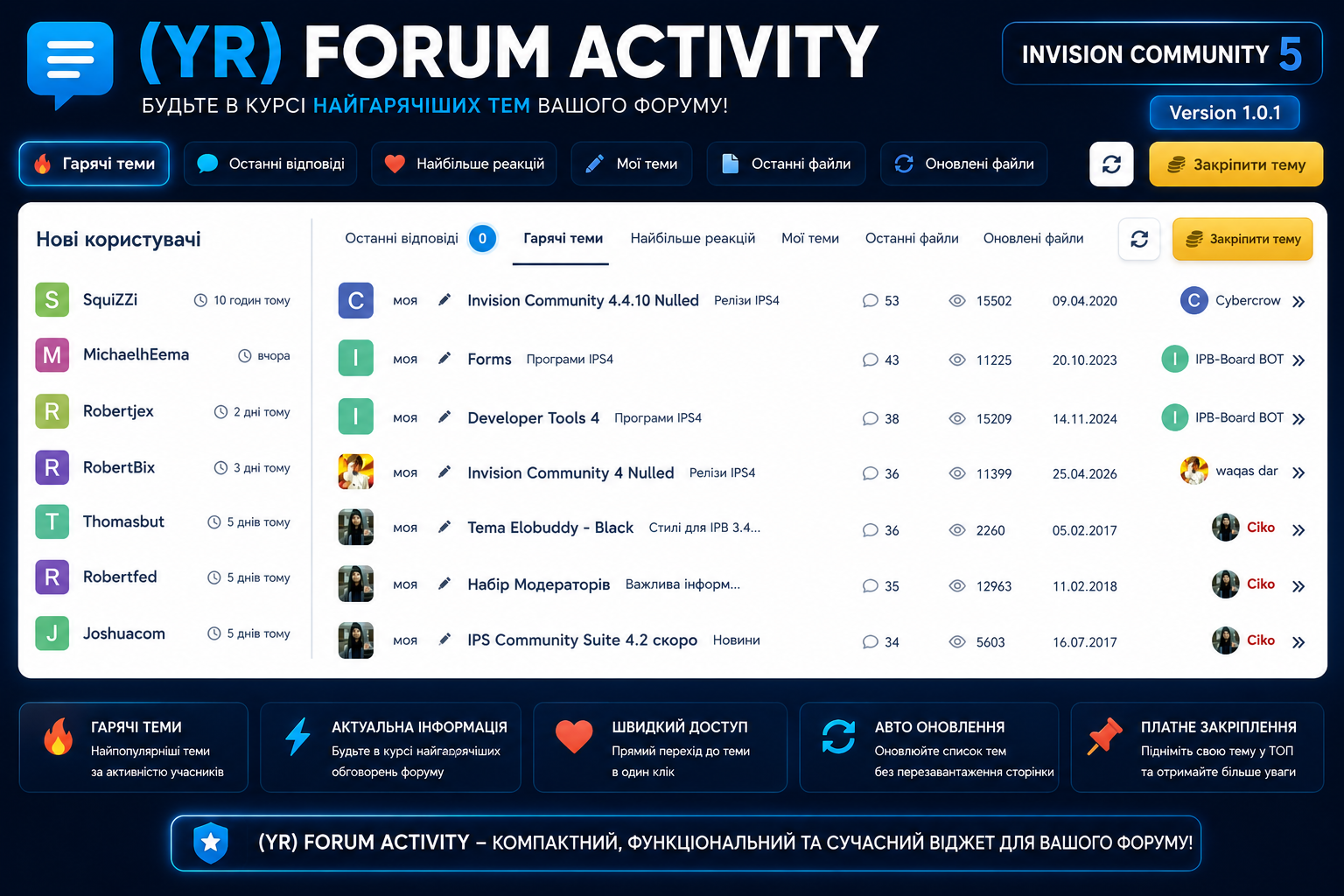Click the Релізи IPS4 category of Invision 4.4.10

coord(746,300)
